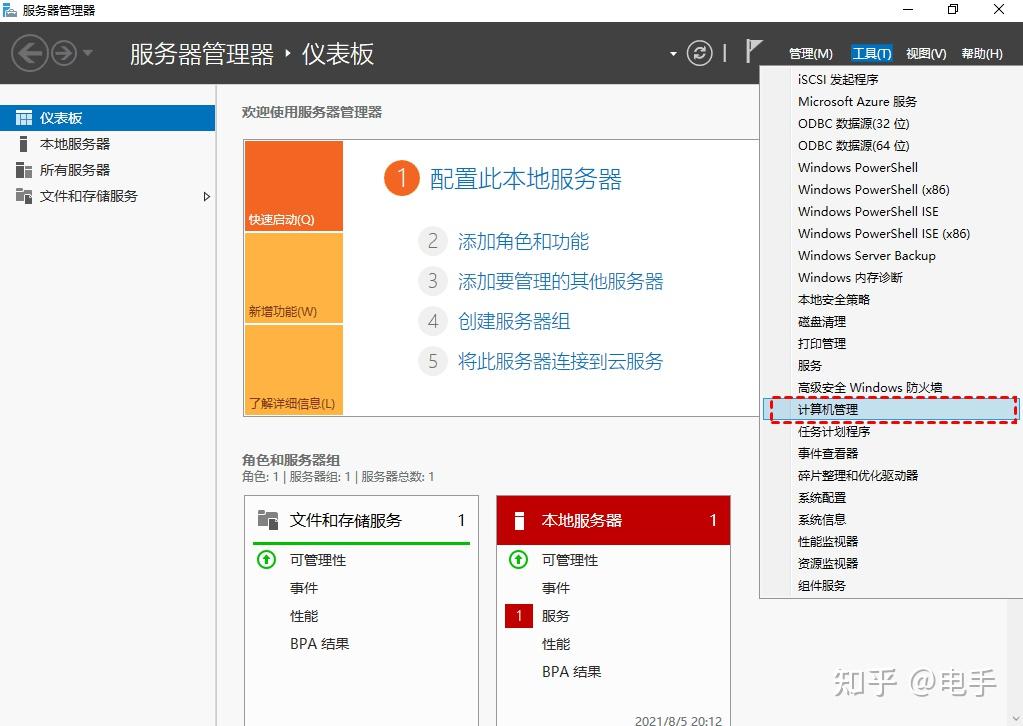Click 添加角色和功能 link
This screenshot has height=726, width=1023.
[522, 241]
